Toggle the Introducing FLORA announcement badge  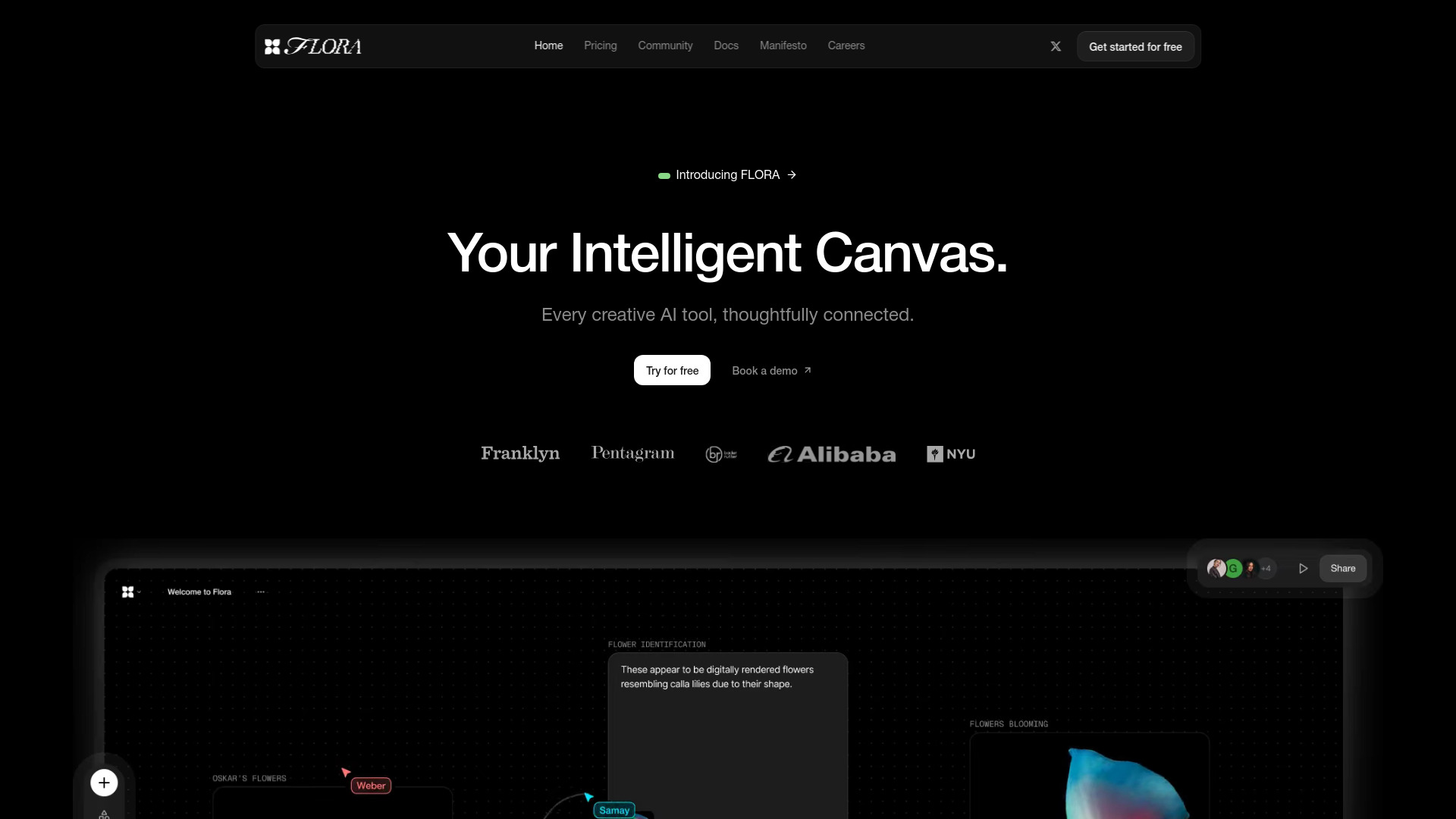728,174
